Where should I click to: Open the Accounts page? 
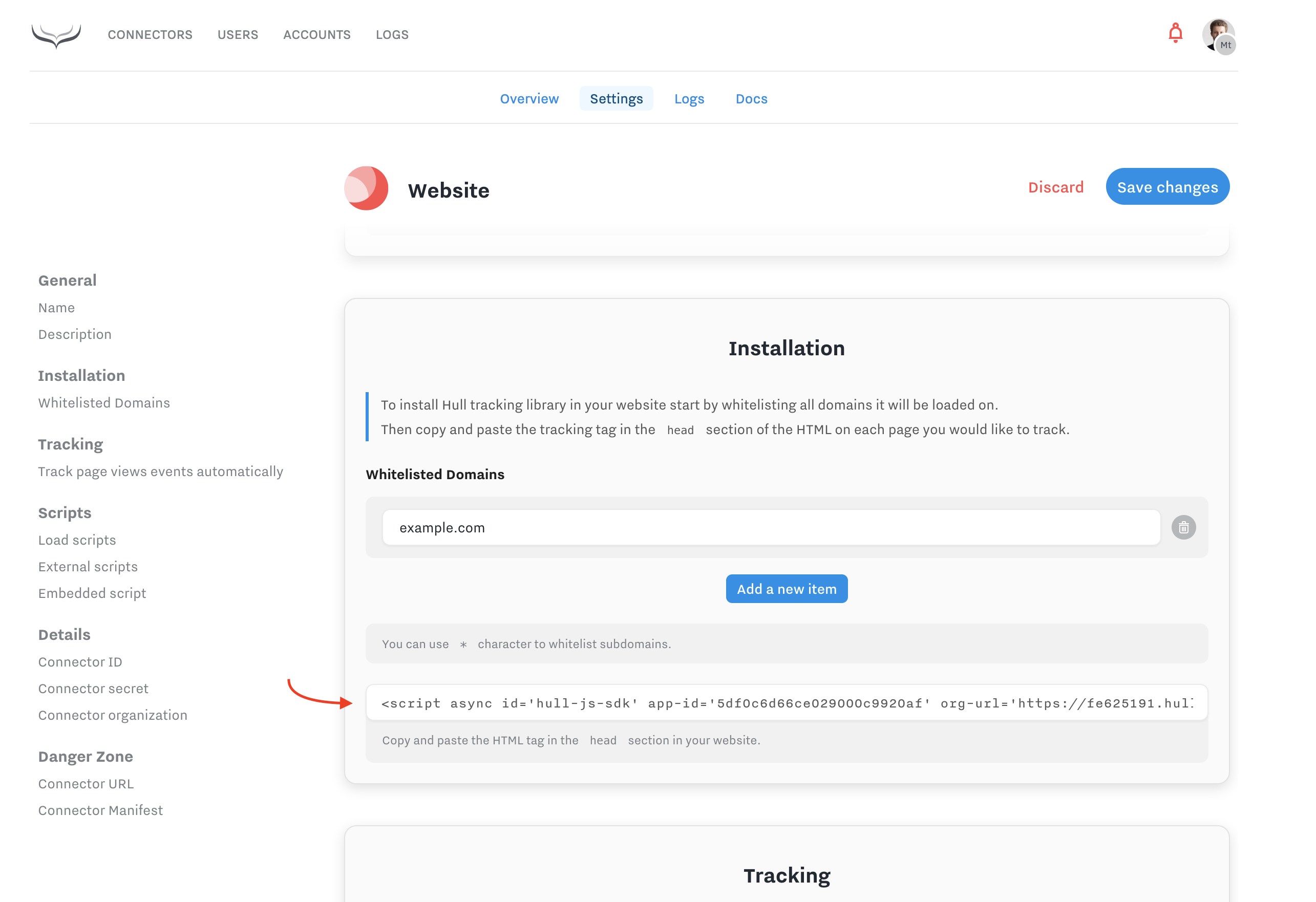coord(316,35)
